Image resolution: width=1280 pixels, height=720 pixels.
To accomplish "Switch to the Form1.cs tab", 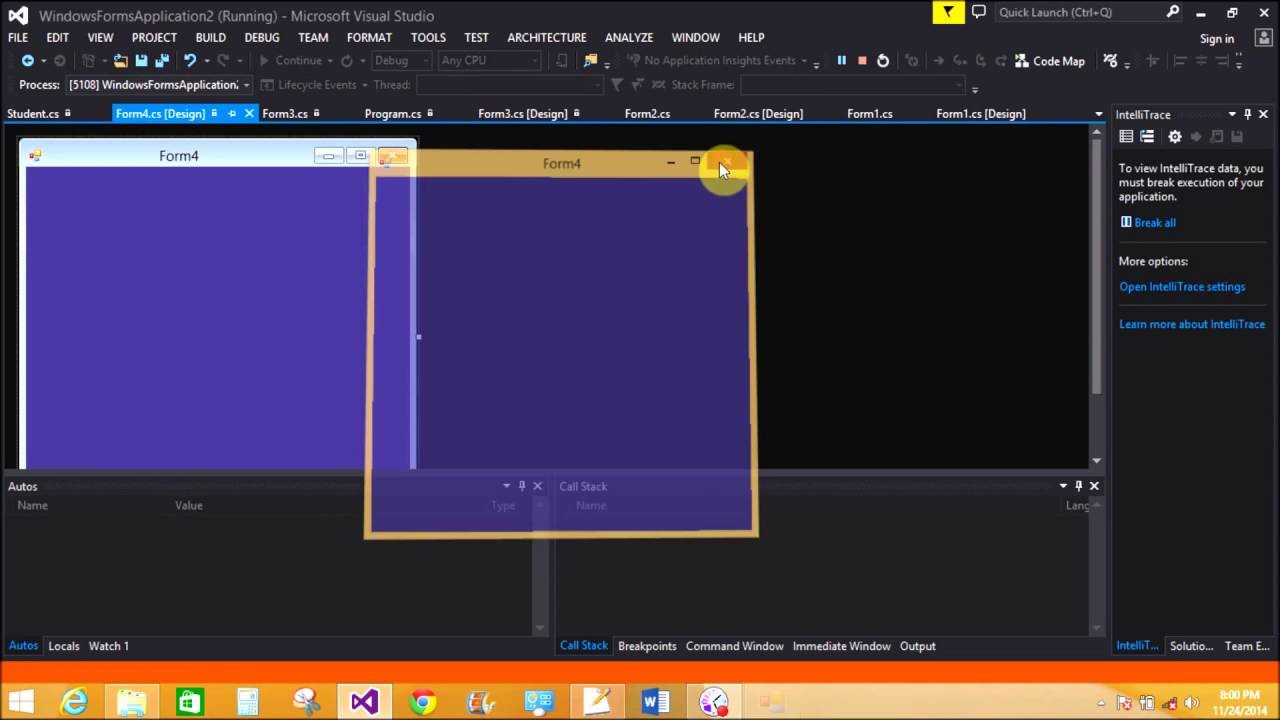I will (869, 113).
